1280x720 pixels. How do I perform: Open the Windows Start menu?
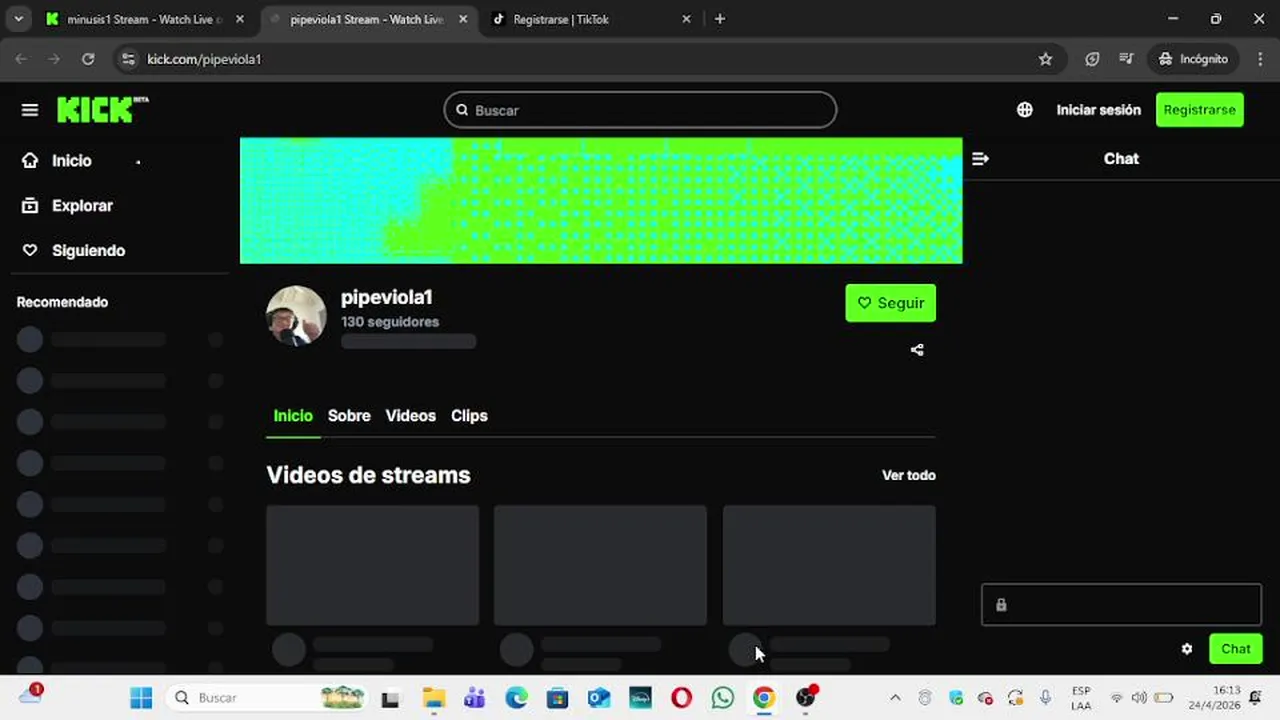(141, 698)
